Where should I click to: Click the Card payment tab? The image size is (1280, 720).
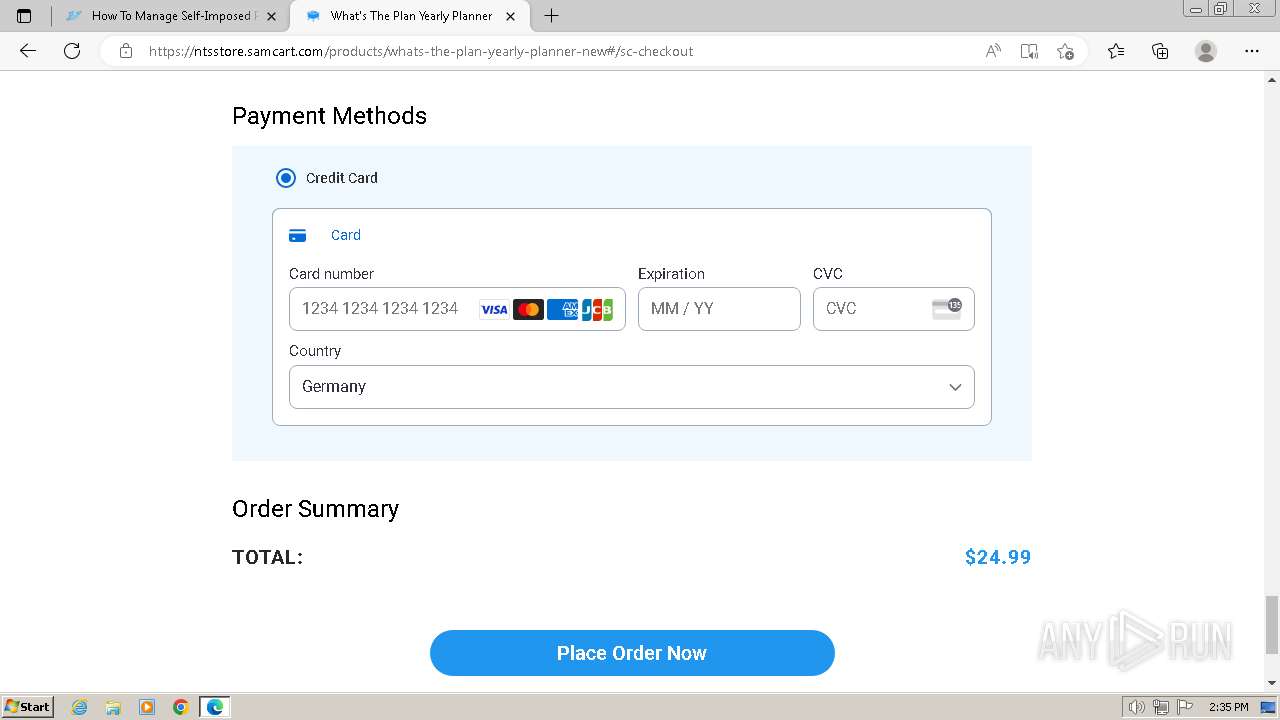click(x=325, y=235)
